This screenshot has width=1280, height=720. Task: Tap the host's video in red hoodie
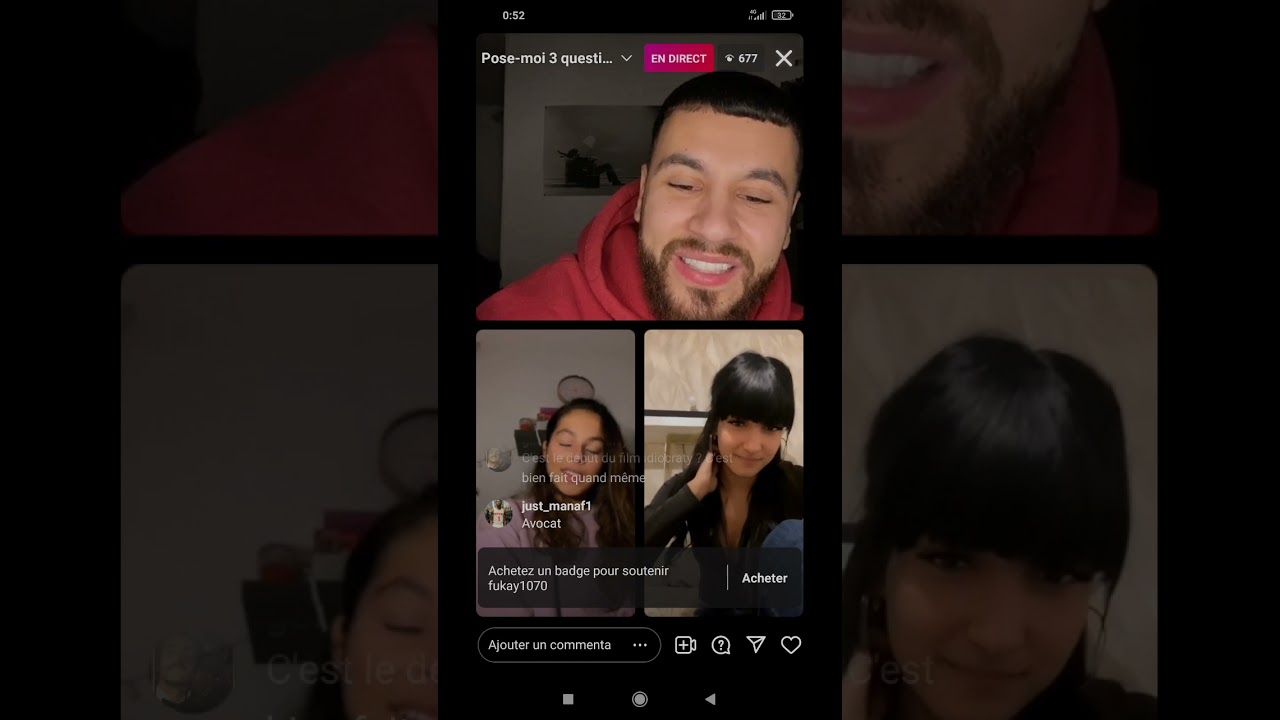click(640, 178)
